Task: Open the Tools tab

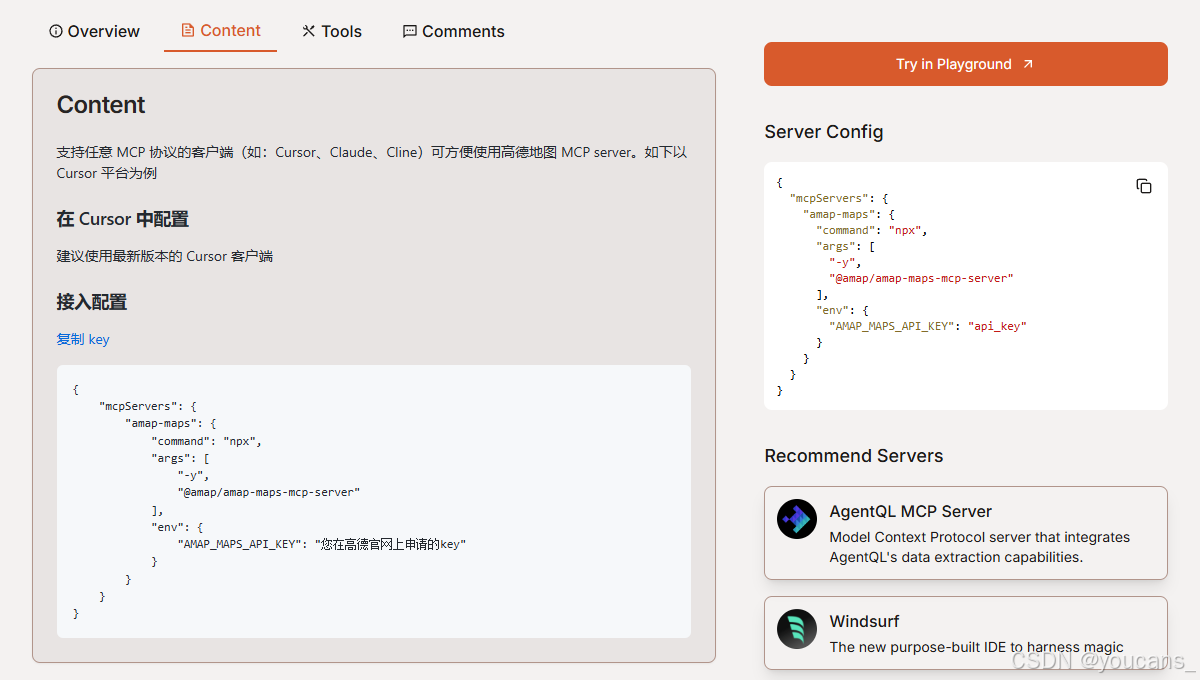Action: coord(332,31)
